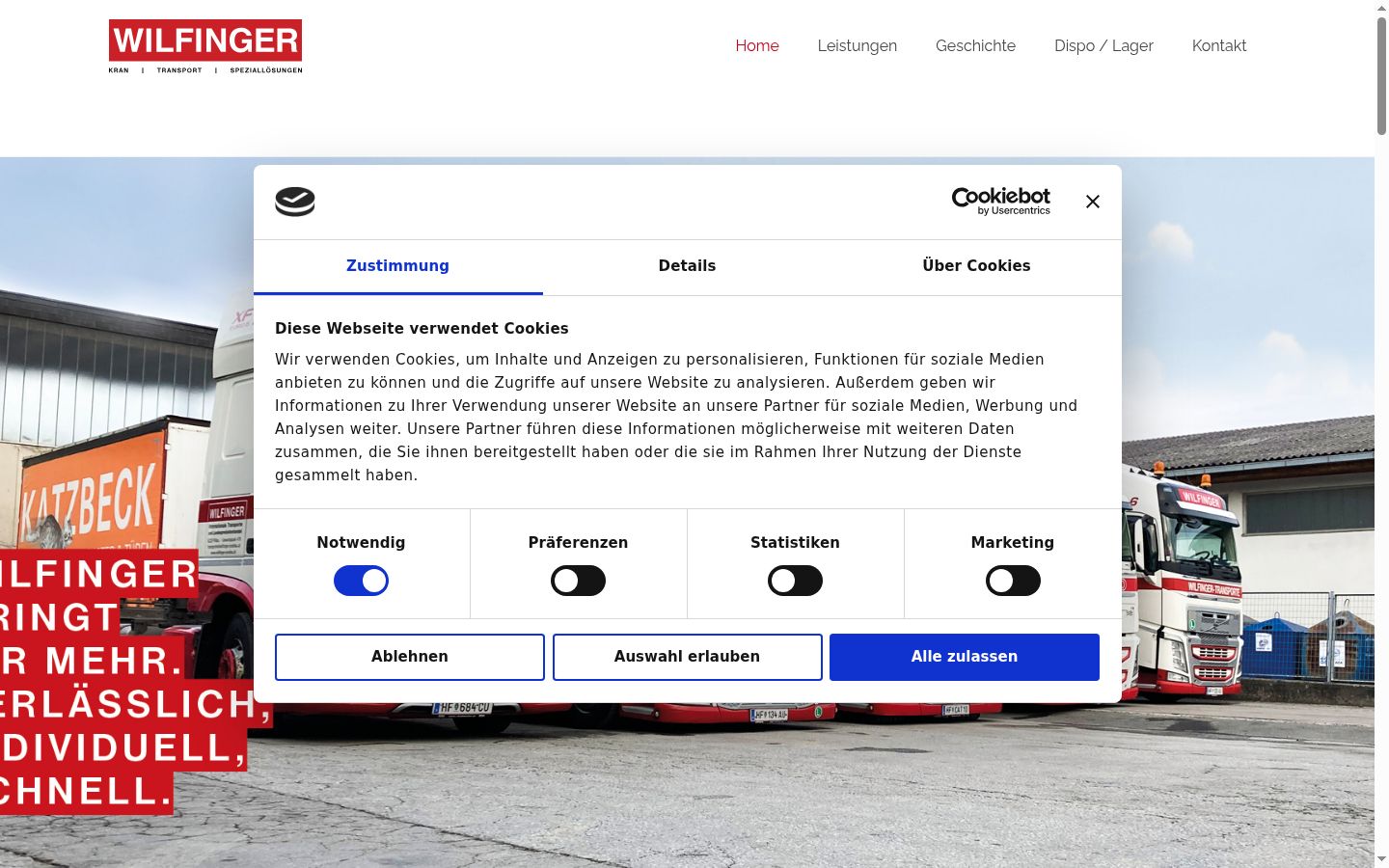Screen dimensions: 1389x868
Task: Navigate to Dispo / Lager page
Action: point(1103,45)
